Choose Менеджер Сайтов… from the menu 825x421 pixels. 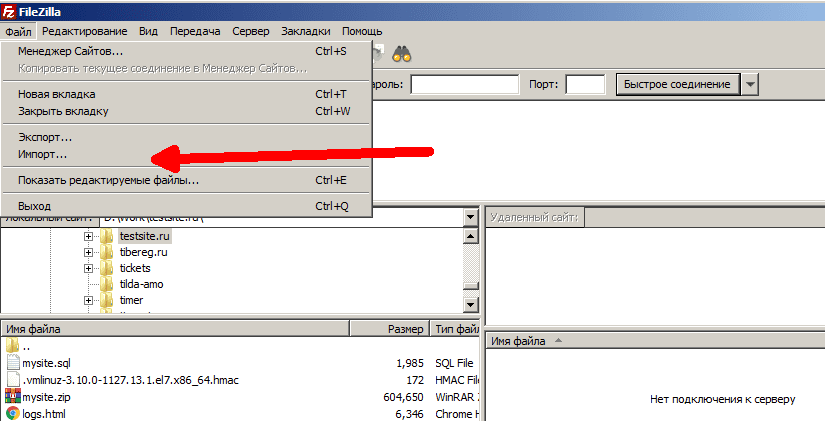tap(186, 51)
